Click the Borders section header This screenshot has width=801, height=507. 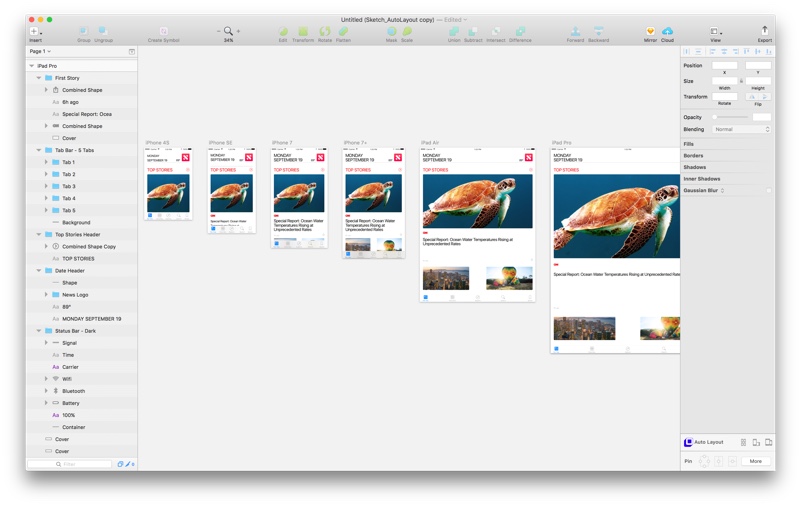(693, 156)
